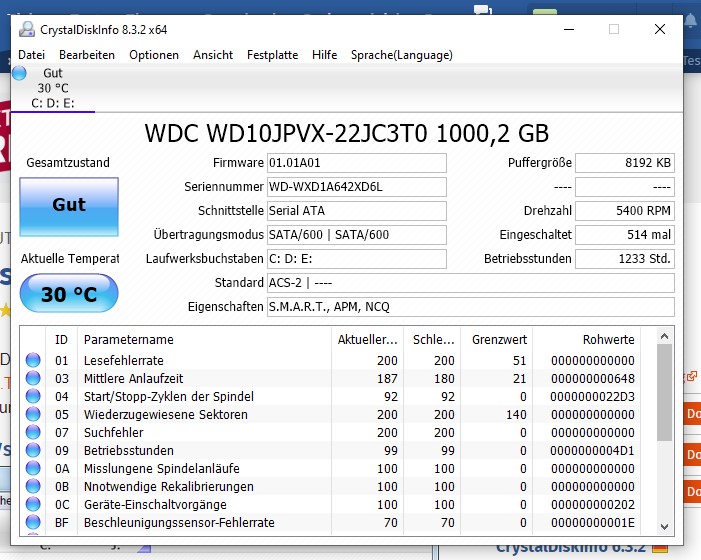The width and height of the screenshot is (701, 560).
Task: Click the Grenzwert value 140
Action: click(x=516, y=414)
